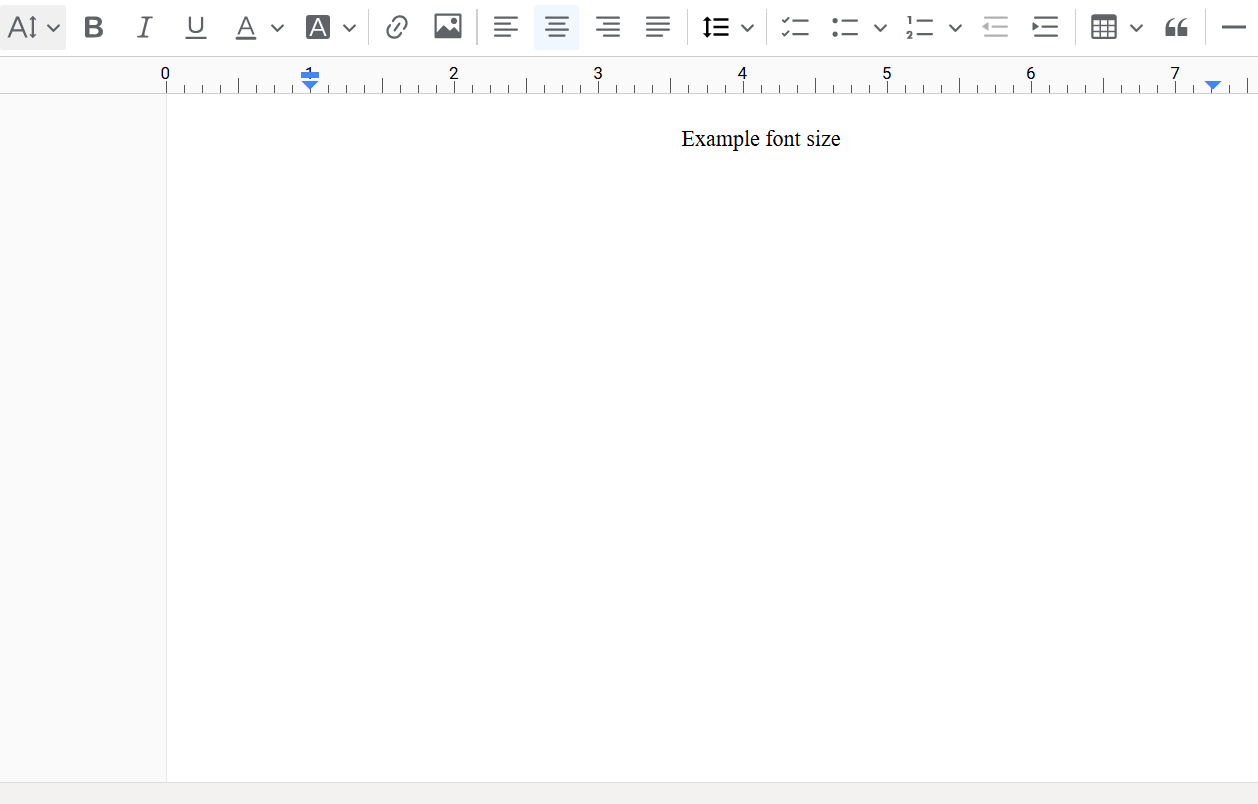Viewport: 1258px width, 804px height.
Task: Insert a table with grid icon
Action: click(x=1104, y=28)
